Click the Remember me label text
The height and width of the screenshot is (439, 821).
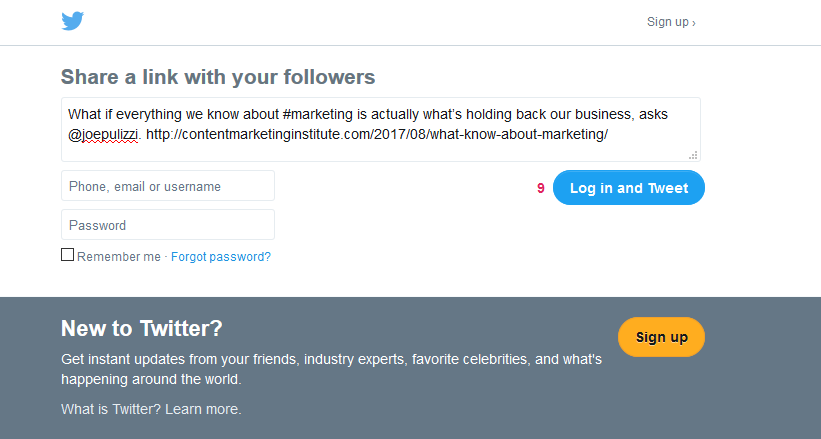119,257
